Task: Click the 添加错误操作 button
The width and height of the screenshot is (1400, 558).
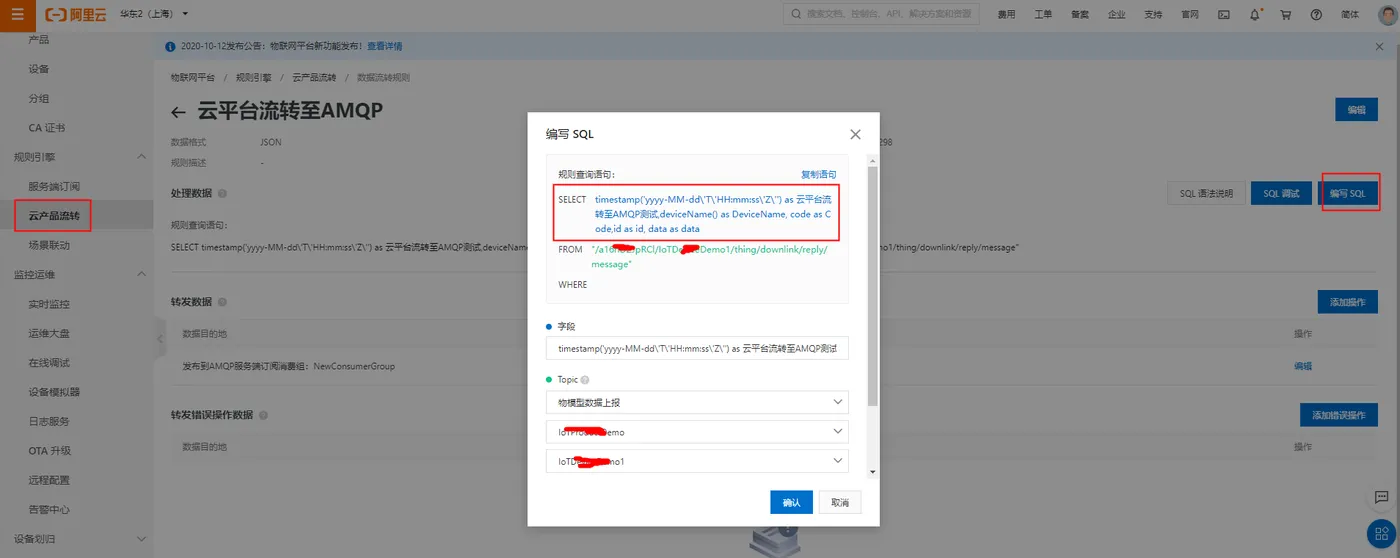Action: tap(1339, 415)
